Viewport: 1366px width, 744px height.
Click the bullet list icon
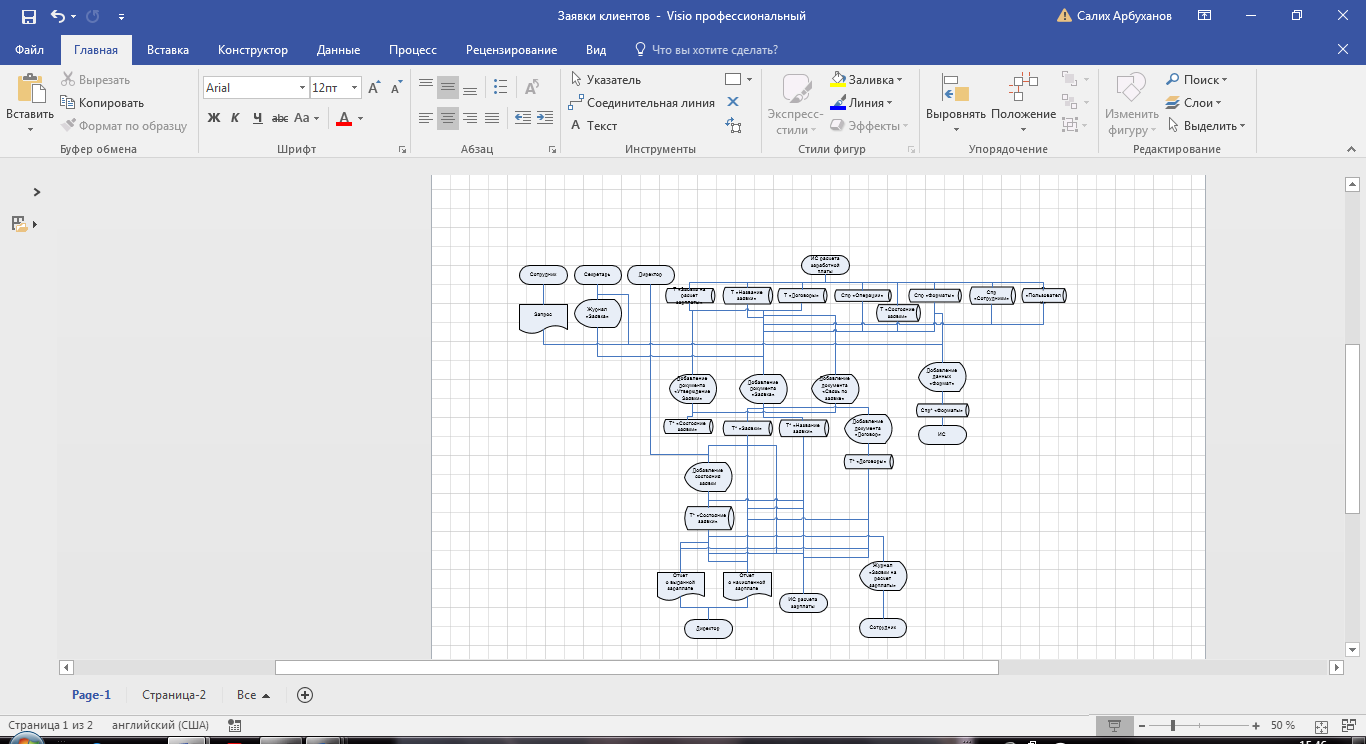[501, 87]
